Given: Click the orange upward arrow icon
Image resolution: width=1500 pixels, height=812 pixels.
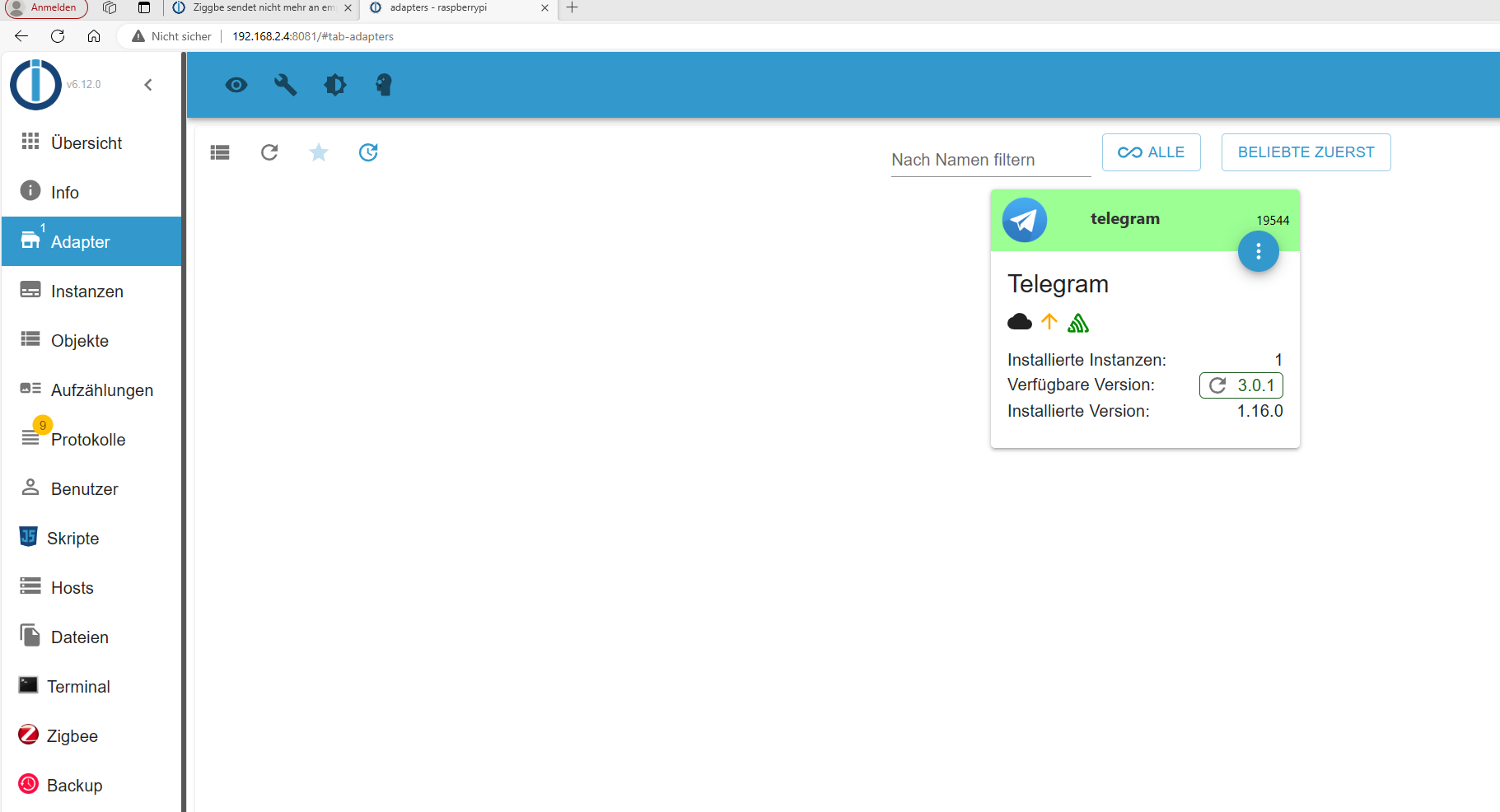Looking at the screenshot, I should 1049,322.
